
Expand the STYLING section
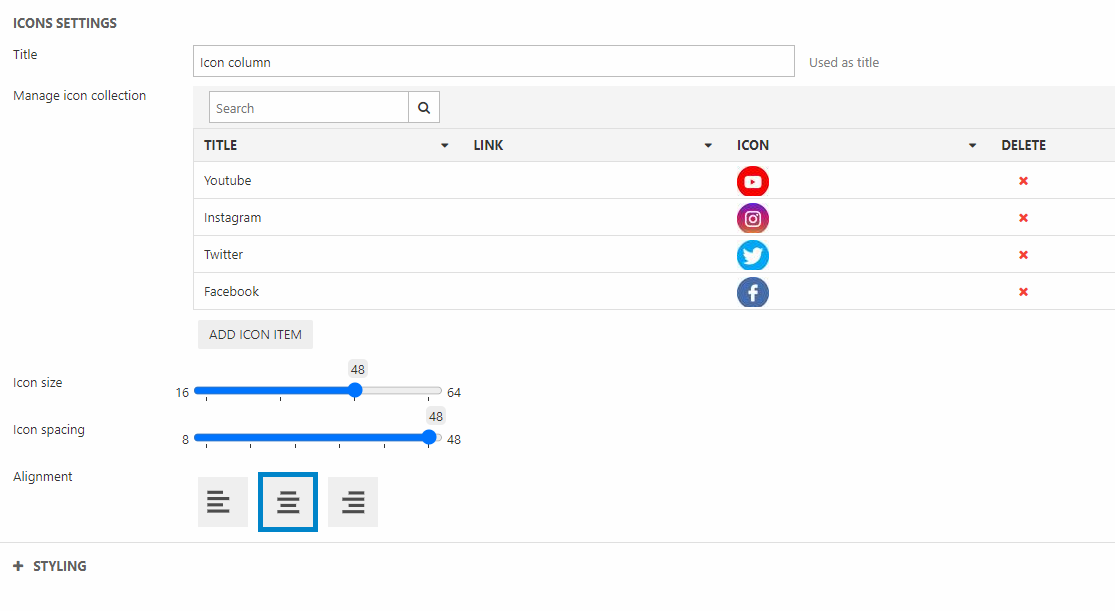coord(50,566)
